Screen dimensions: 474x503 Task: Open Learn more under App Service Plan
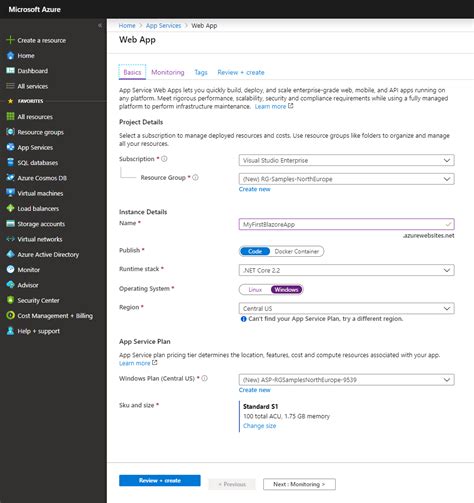(x=135, y=363)
